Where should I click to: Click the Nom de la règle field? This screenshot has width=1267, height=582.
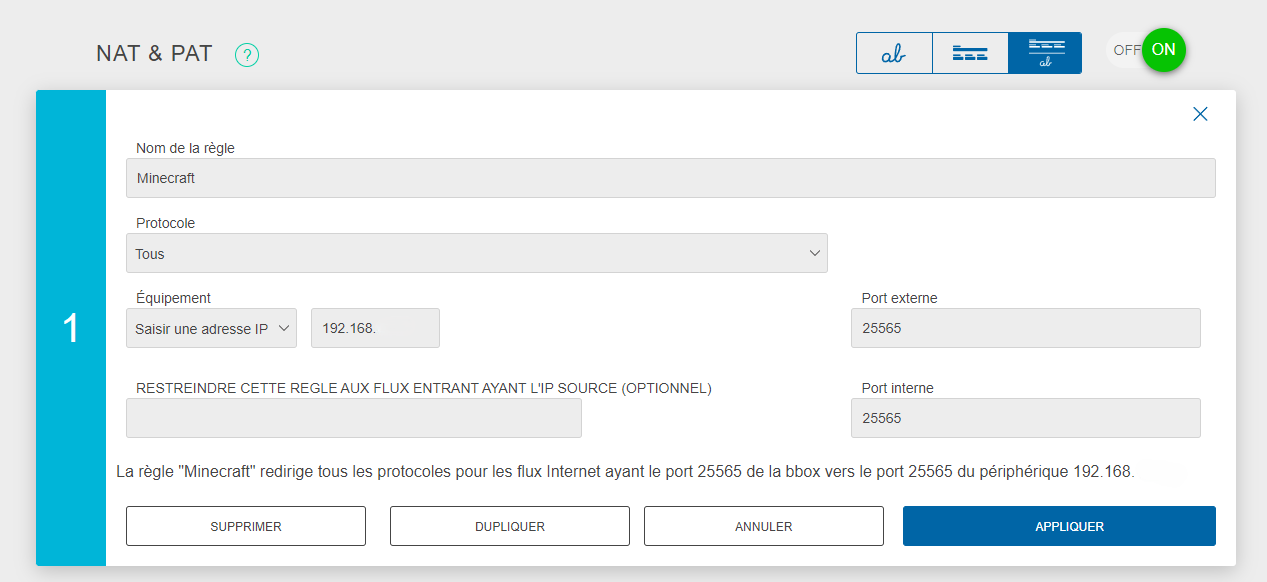671,178
